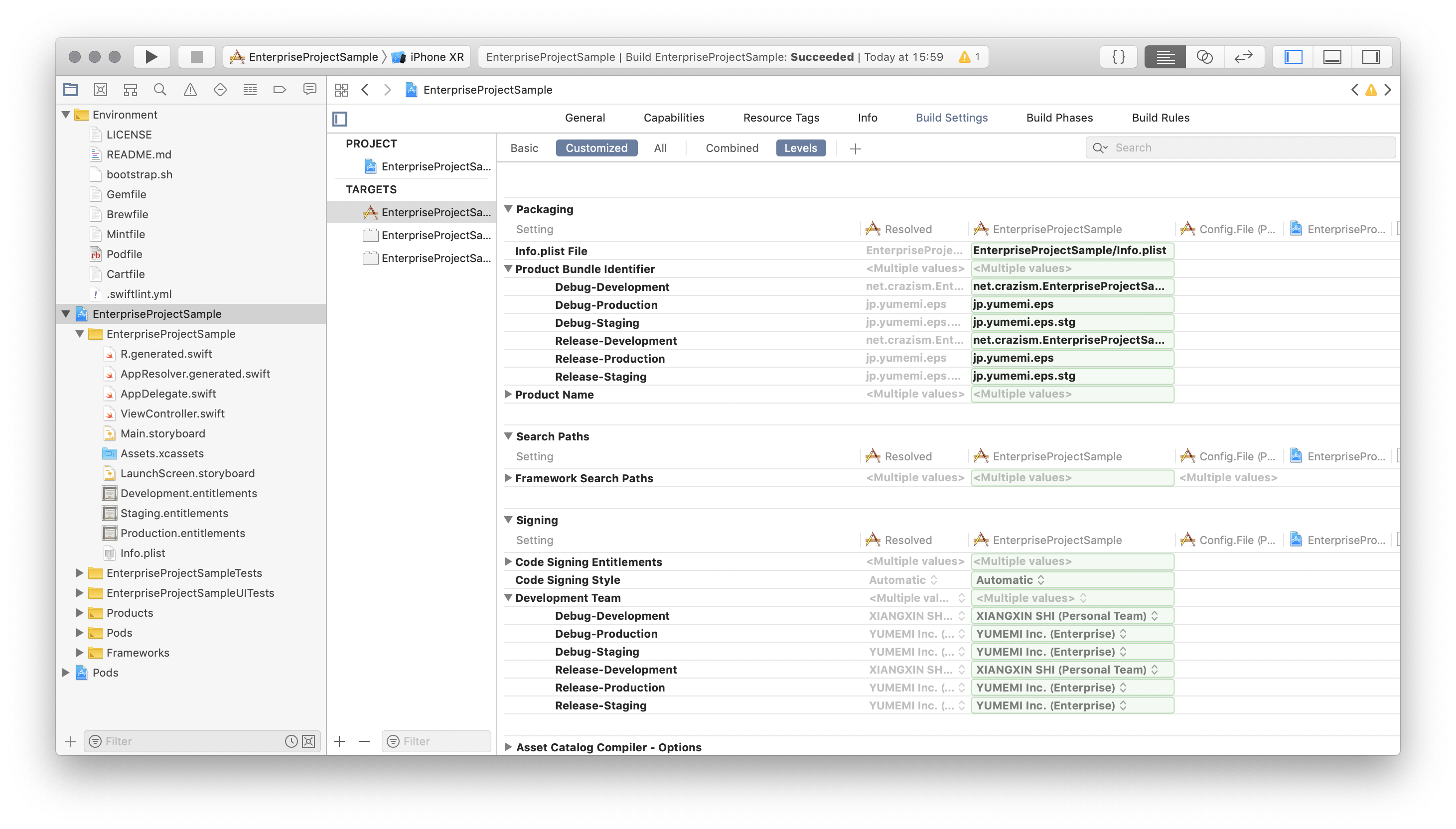
Task: Open the General tab
Action: point(585,117)
